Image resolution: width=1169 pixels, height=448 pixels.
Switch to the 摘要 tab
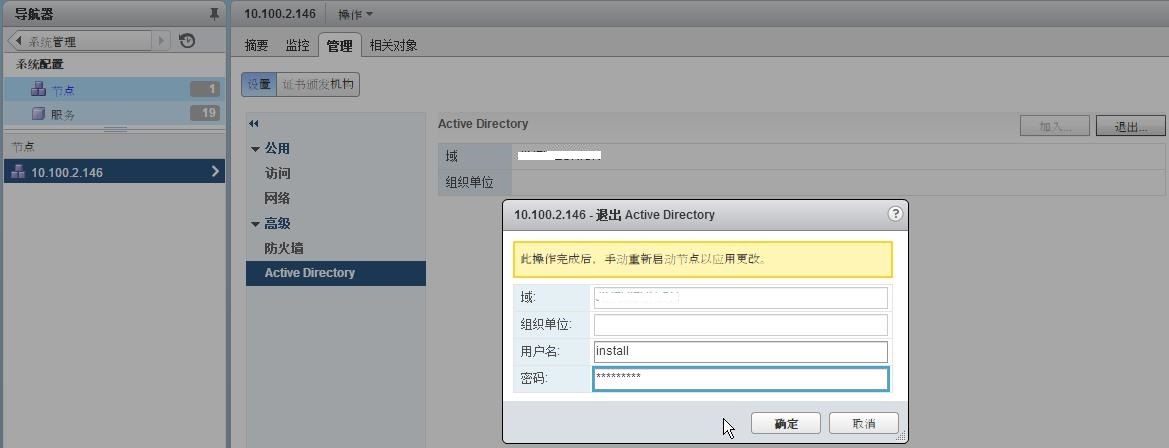coord(256,45)
